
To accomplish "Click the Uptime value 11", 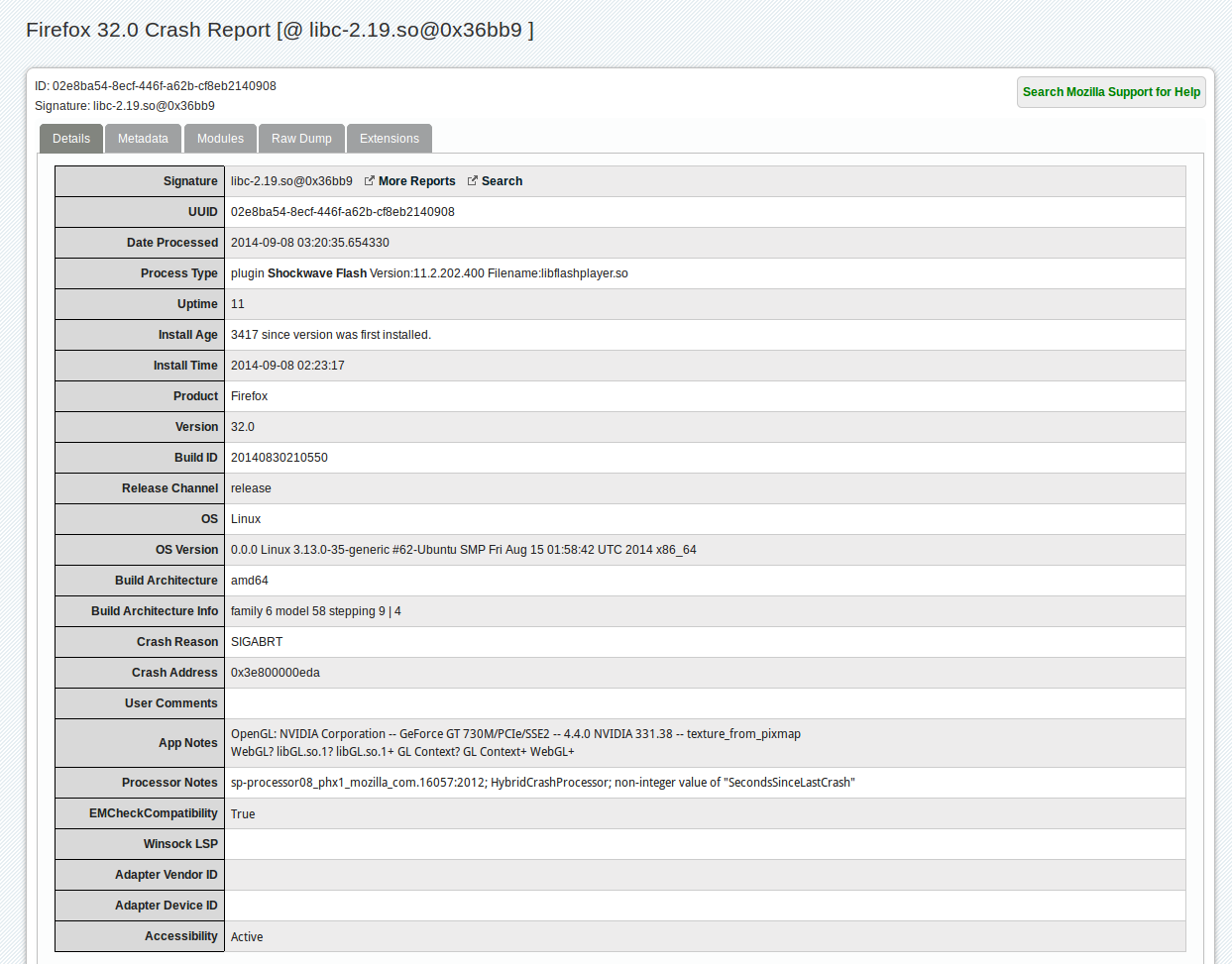I will (238, 304).
